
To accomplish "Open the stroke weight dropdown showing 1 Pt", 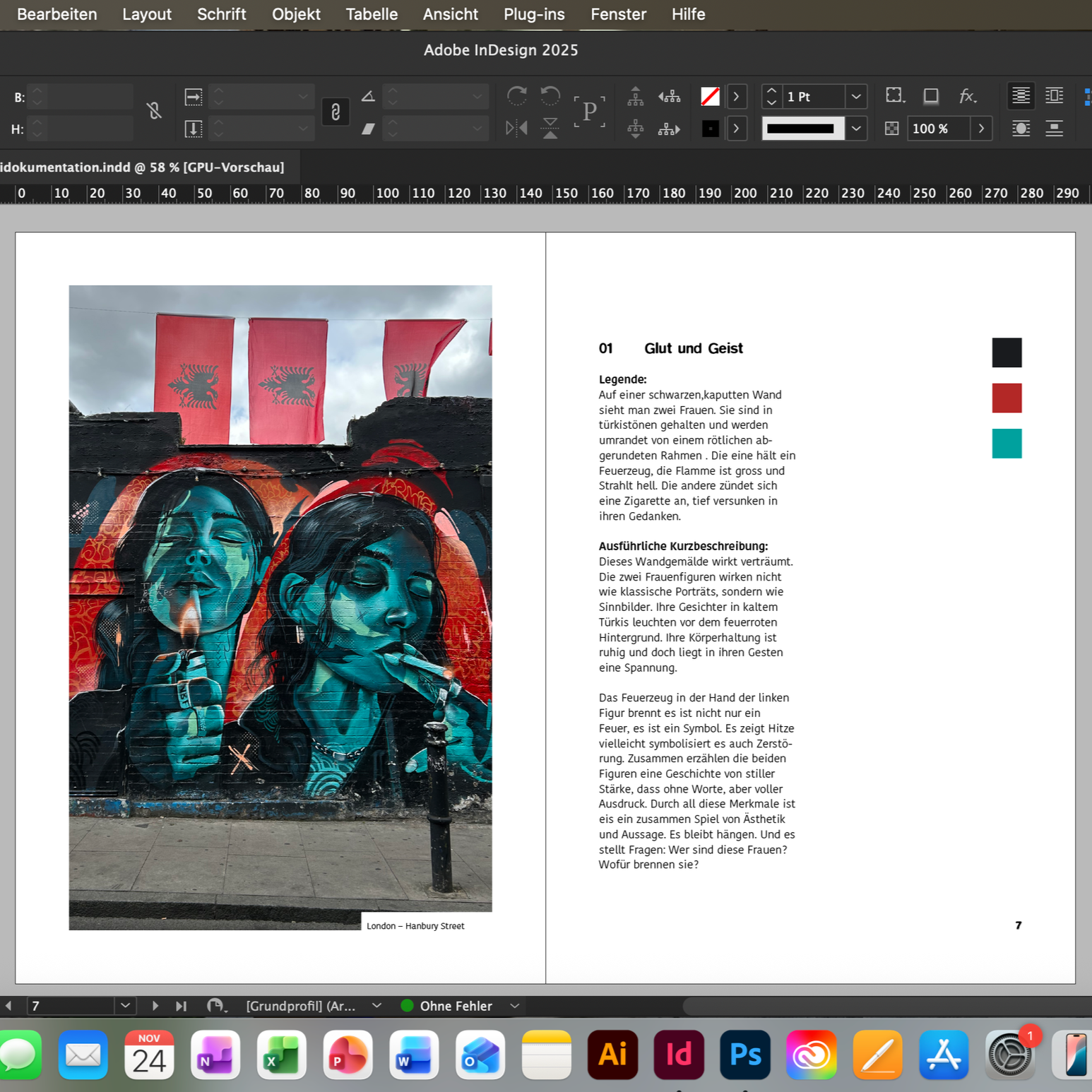I will pos(855,97).
